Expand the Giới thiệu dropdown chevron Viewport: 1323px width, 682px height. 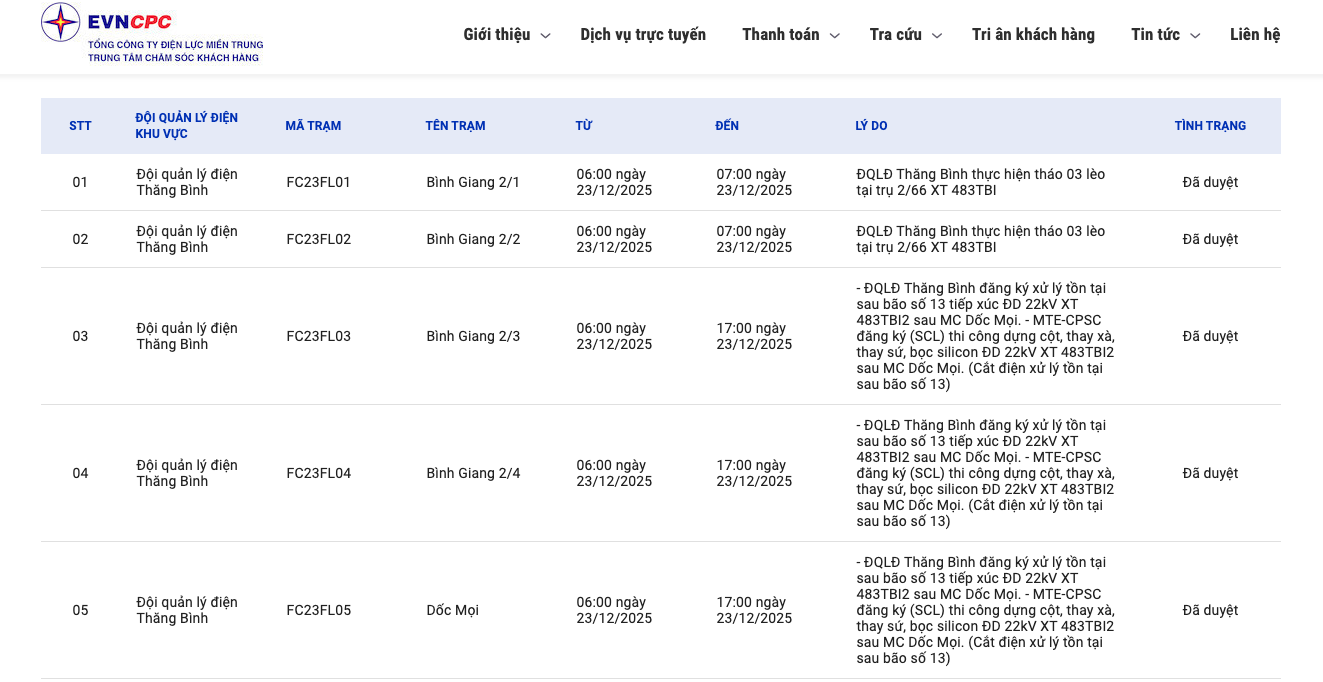point(545,36)
